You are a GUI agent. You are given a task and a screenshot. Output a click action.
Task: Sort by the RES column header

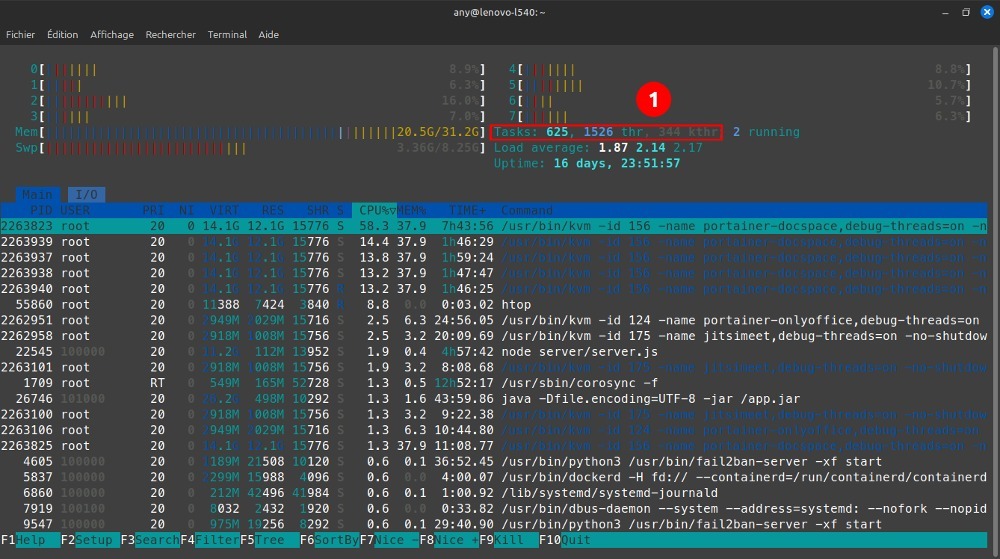tap(273, 210)
